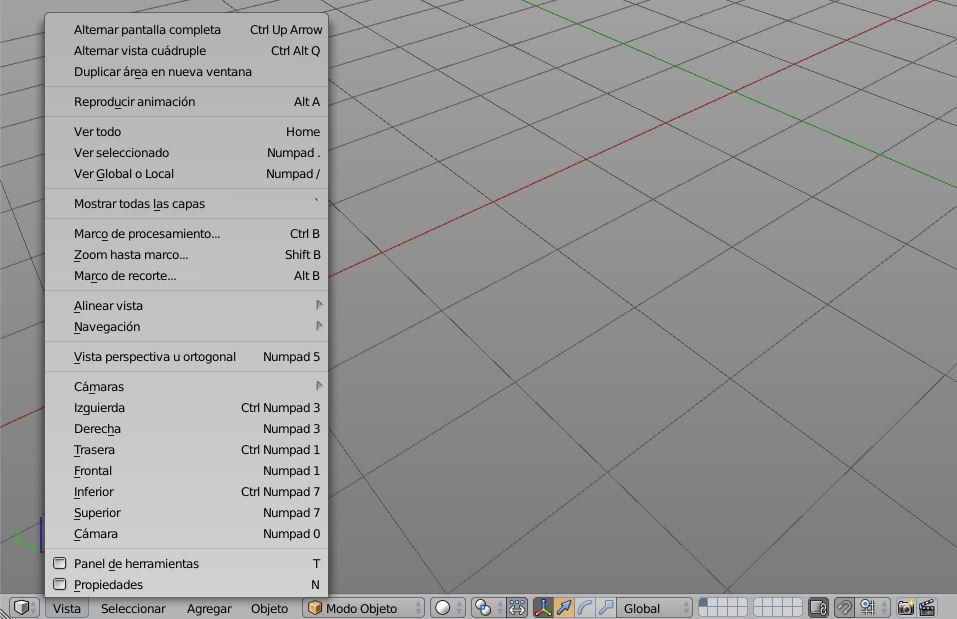Click the Vista menu
The width and height of the screenshot is (957, 619).
tap(67, 608)
